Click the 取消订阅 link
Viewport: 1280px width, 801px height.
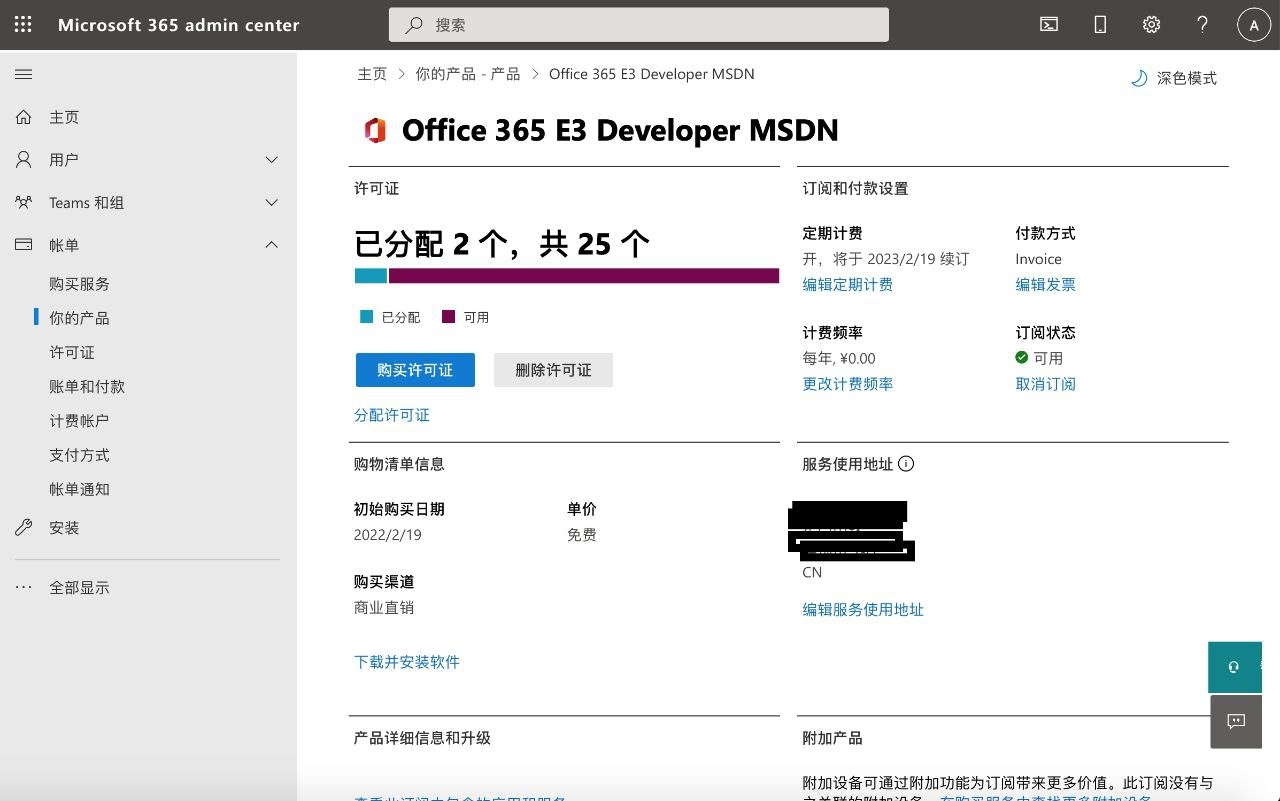pos(1045,384)
